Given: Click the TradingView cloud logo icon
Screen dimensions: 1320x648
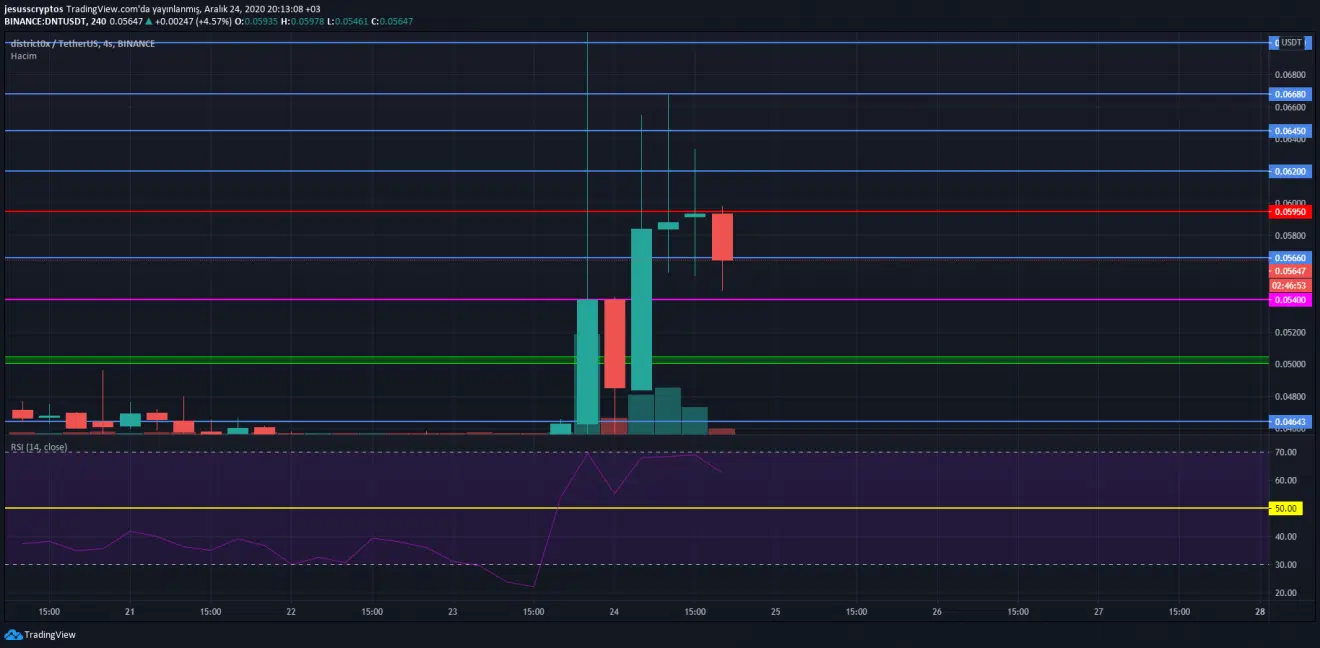Looking at the screenshot, I should pos(12,634).
